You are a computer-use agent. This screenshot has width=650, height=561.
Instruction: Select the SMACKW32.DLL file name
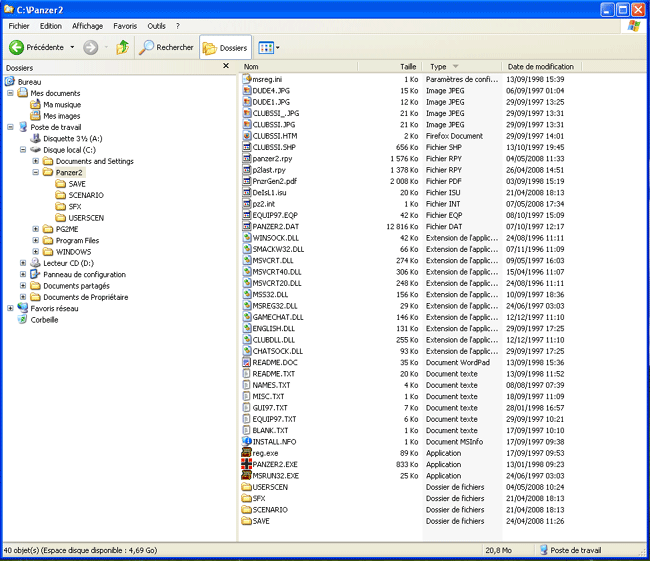278,249
